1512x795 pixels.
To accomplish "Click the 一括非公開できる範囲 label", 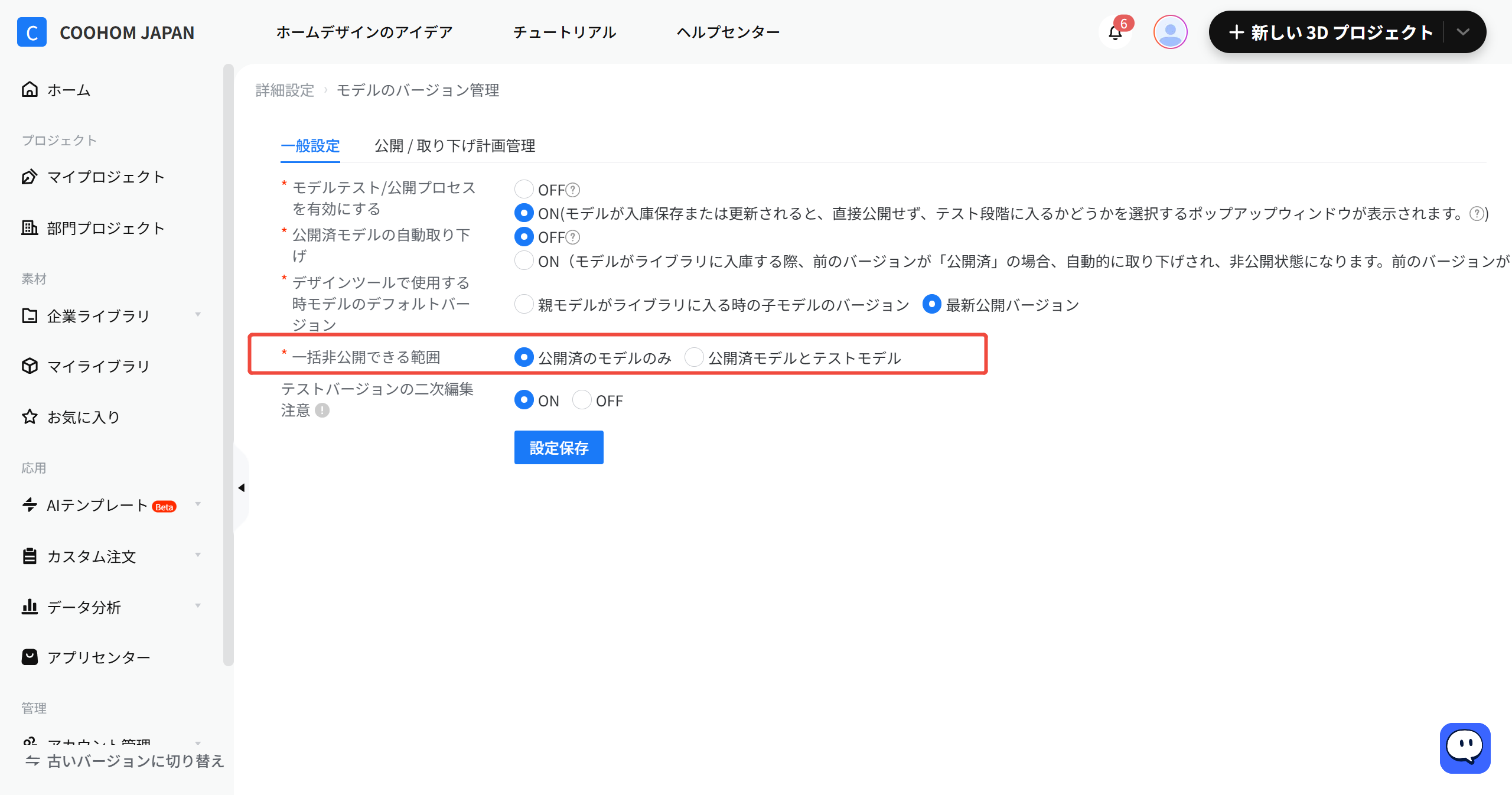I will (366, 357).
